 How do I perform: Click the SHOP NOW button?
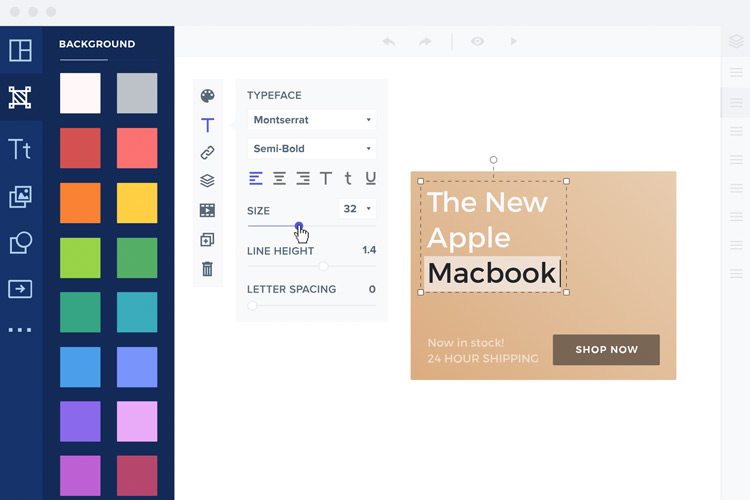(x=606, y=350)
